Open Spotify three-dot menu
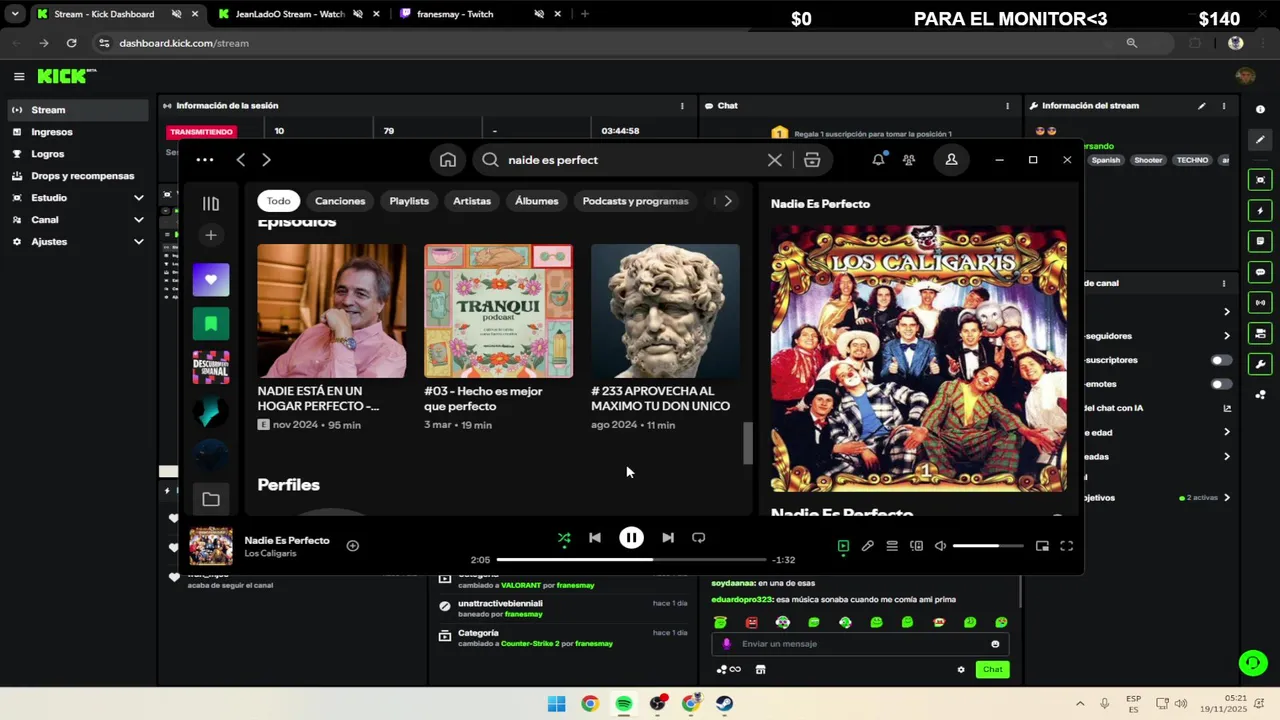 coord(205,160)
